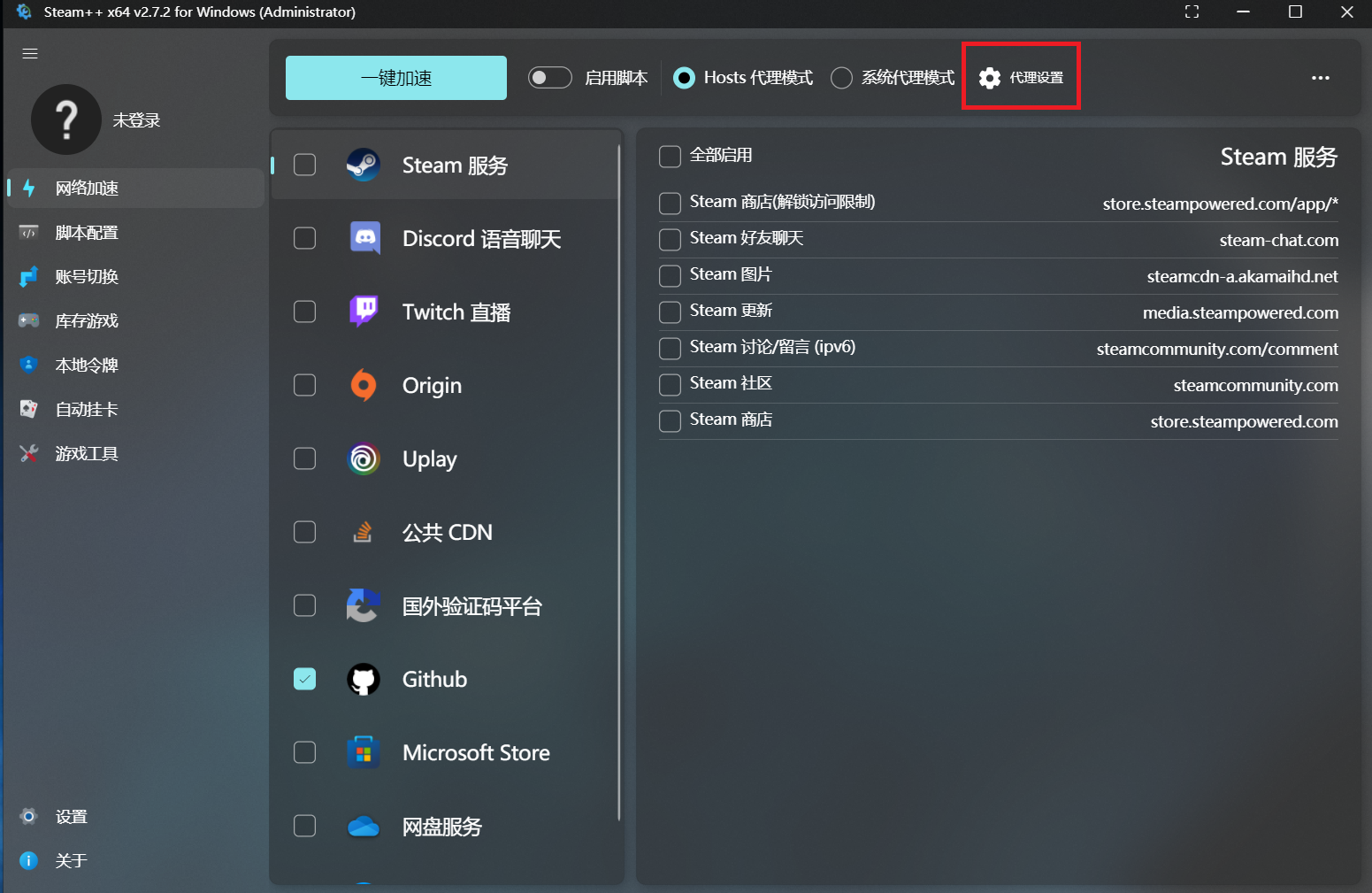The image size is (1372, 893).
Task: Uncheck the Github checkbox
Action: [x=304, y=679]
